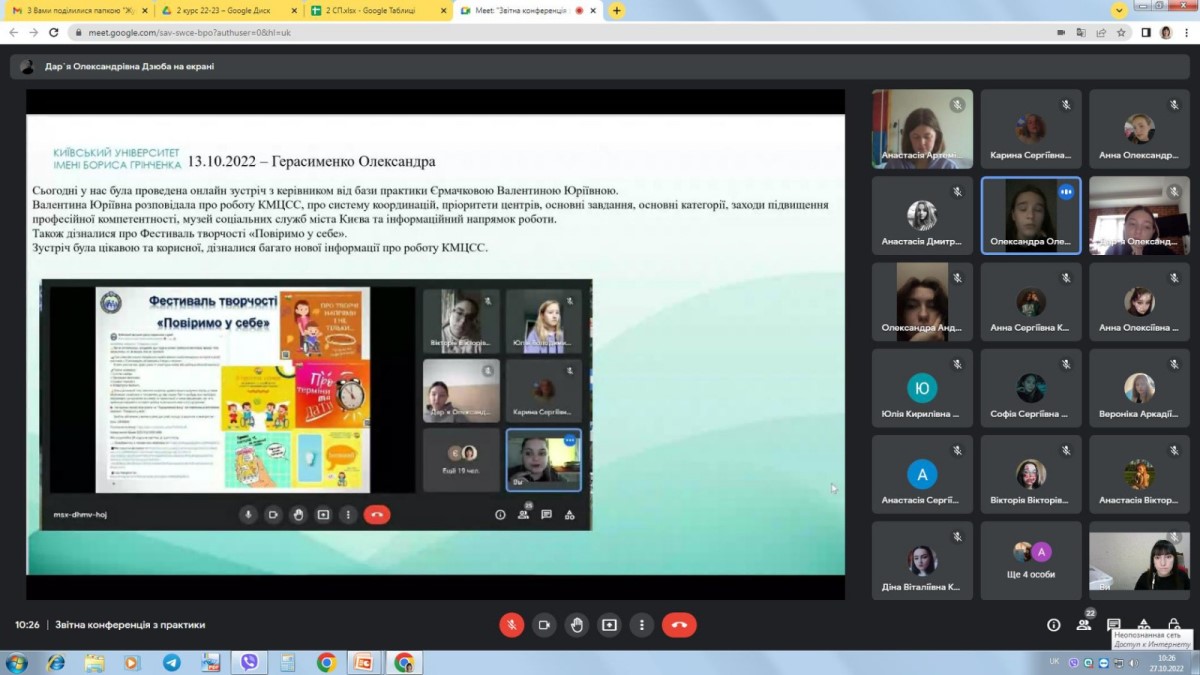This screenshot has width=1200, height=675.
Task: Open a new browser tab
Action: 617,10
